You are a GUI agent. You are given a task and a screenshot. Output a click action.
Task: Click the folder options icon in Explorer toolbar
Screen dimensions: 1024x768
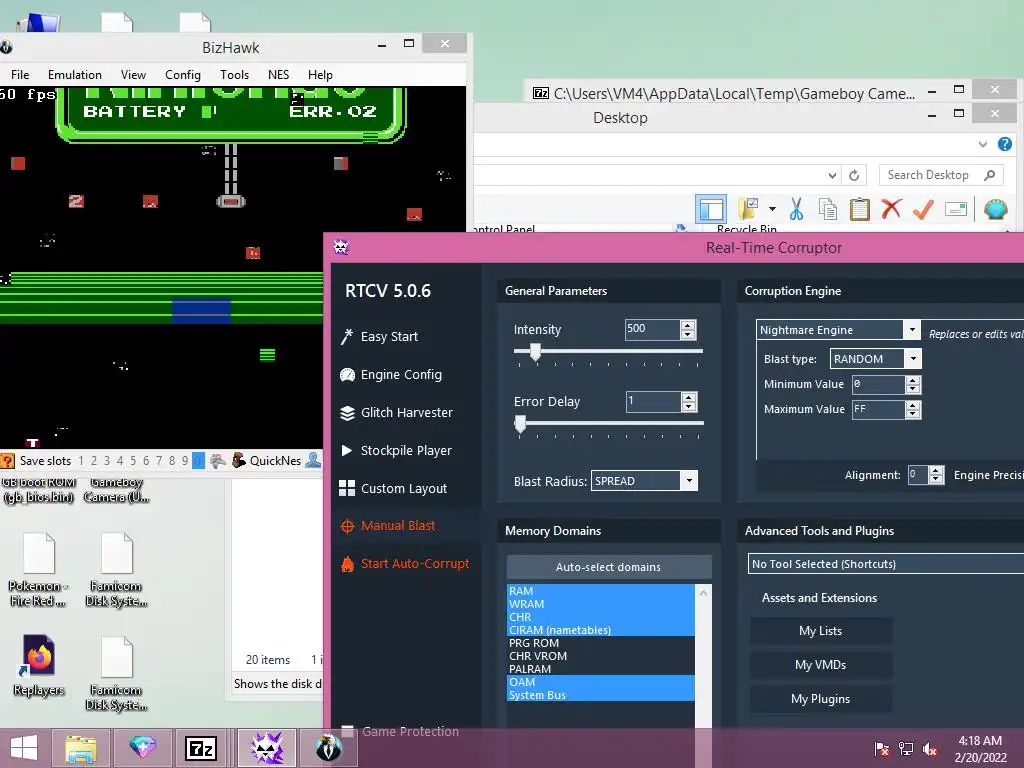coord(747,209)
